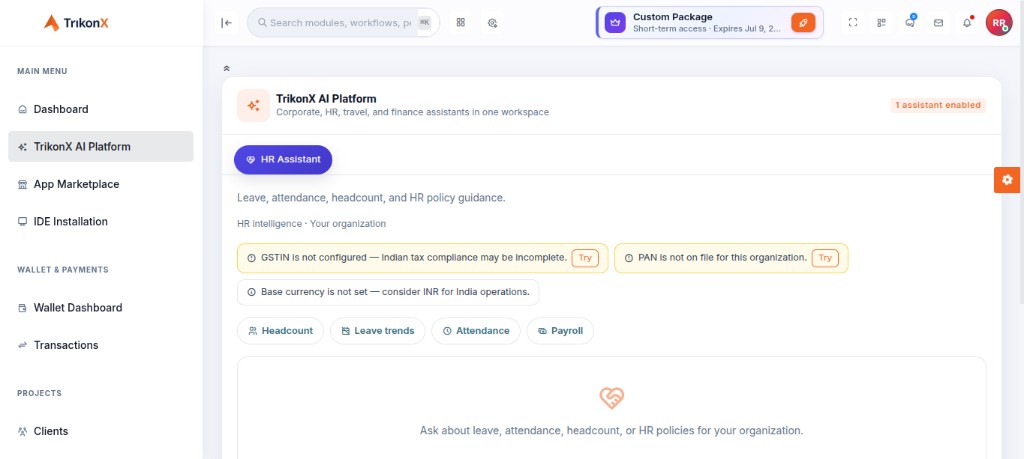The height and width of the screenshot is (459, 1024).
Task: Open the chat support icon with the blue badge
Action: [910, 23]
